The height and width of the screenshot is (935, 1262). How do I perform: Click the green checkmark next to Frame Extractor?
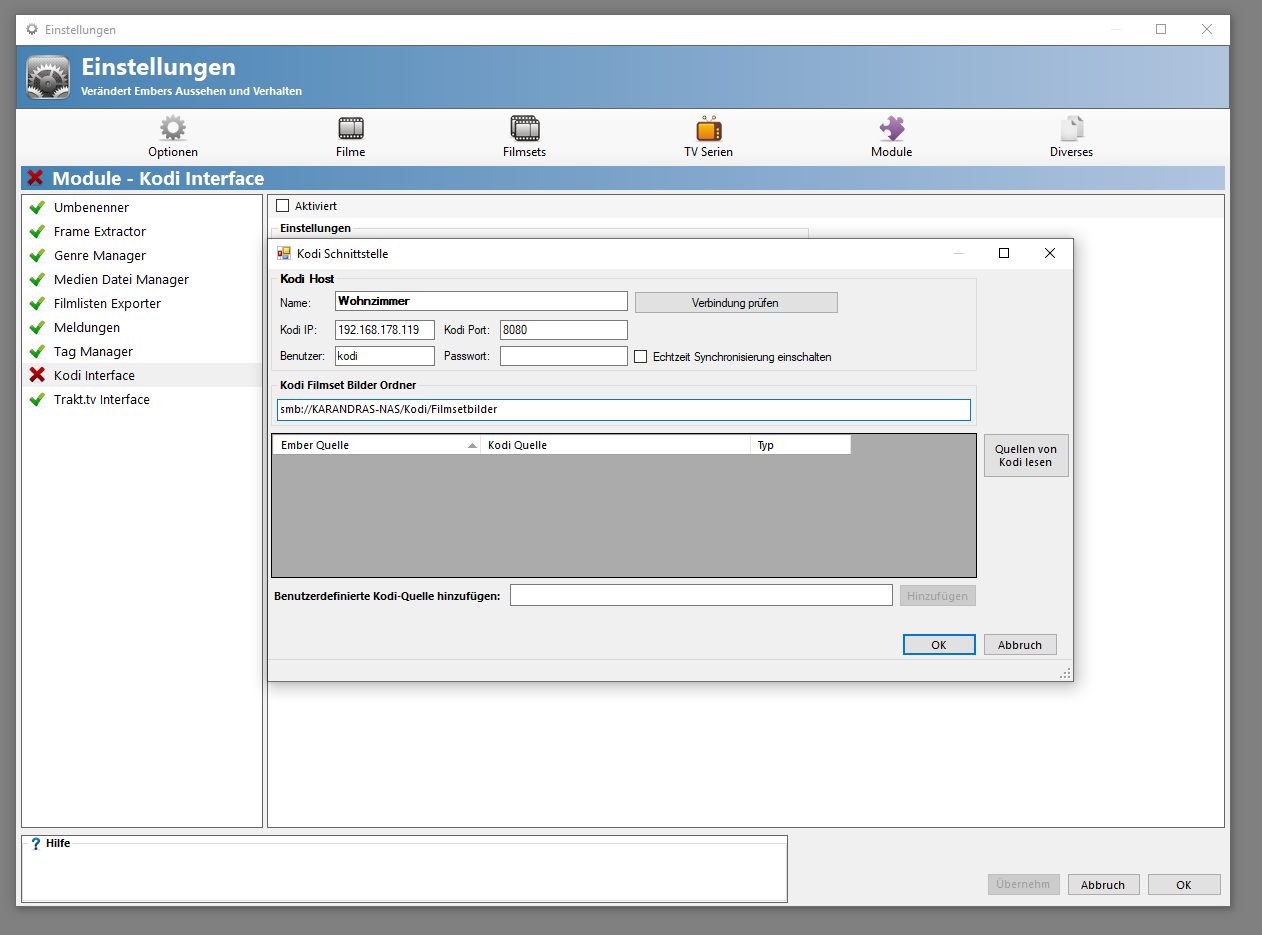coord(37,231)
